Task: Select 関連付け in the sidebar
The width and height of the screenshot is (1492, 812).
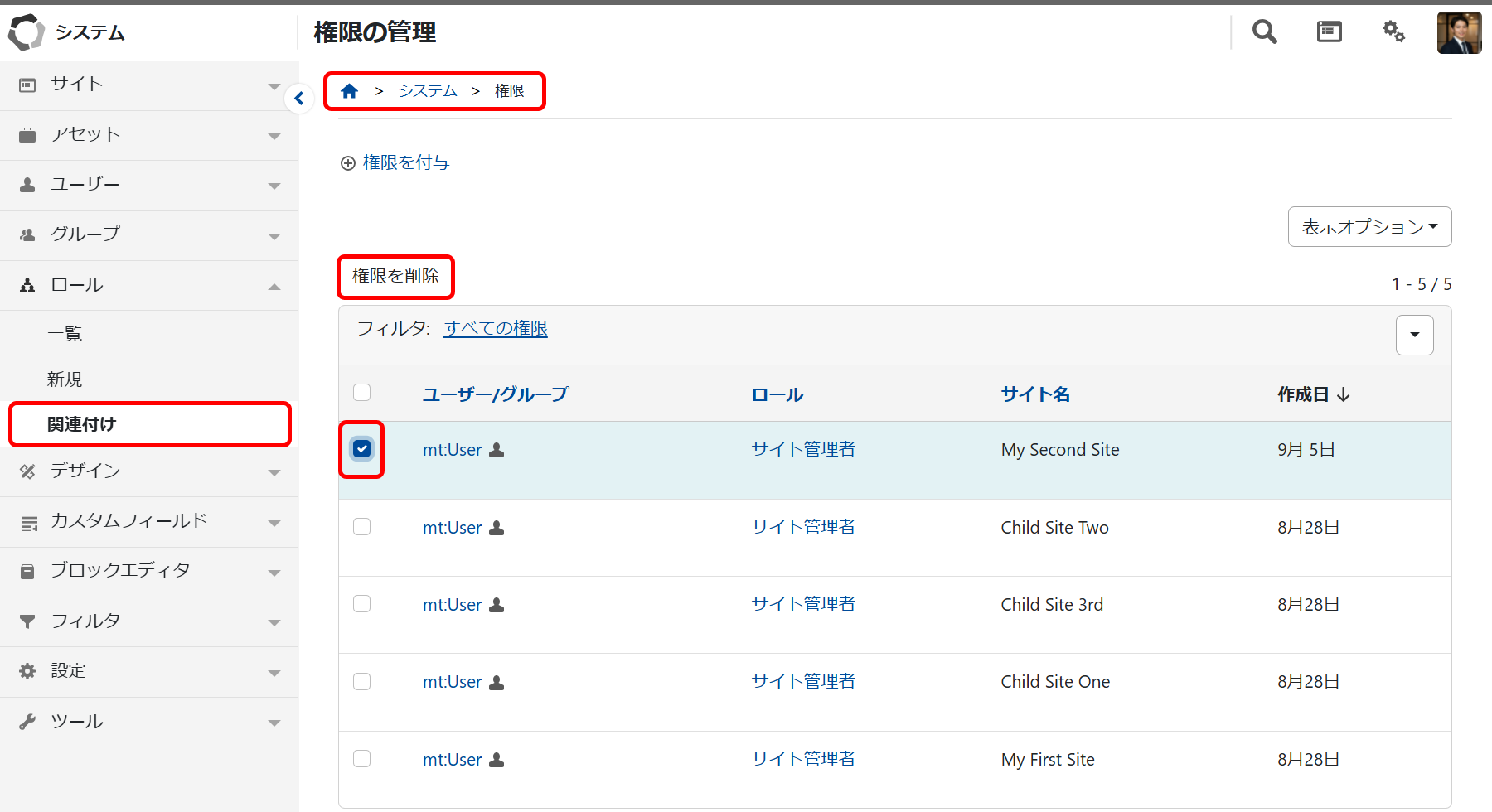Action: pos(81,424)
